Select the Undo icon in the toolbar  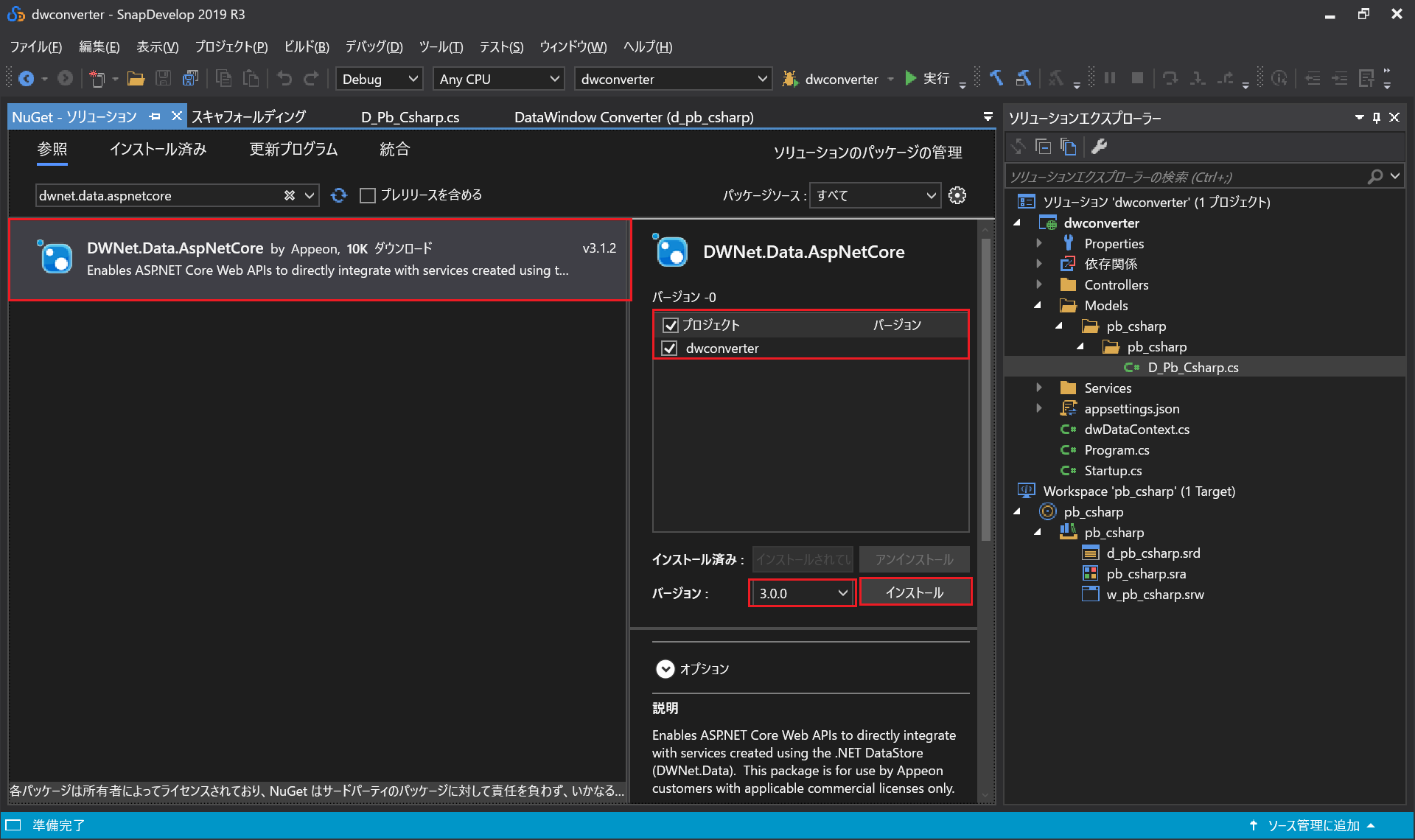pos(284,78)
